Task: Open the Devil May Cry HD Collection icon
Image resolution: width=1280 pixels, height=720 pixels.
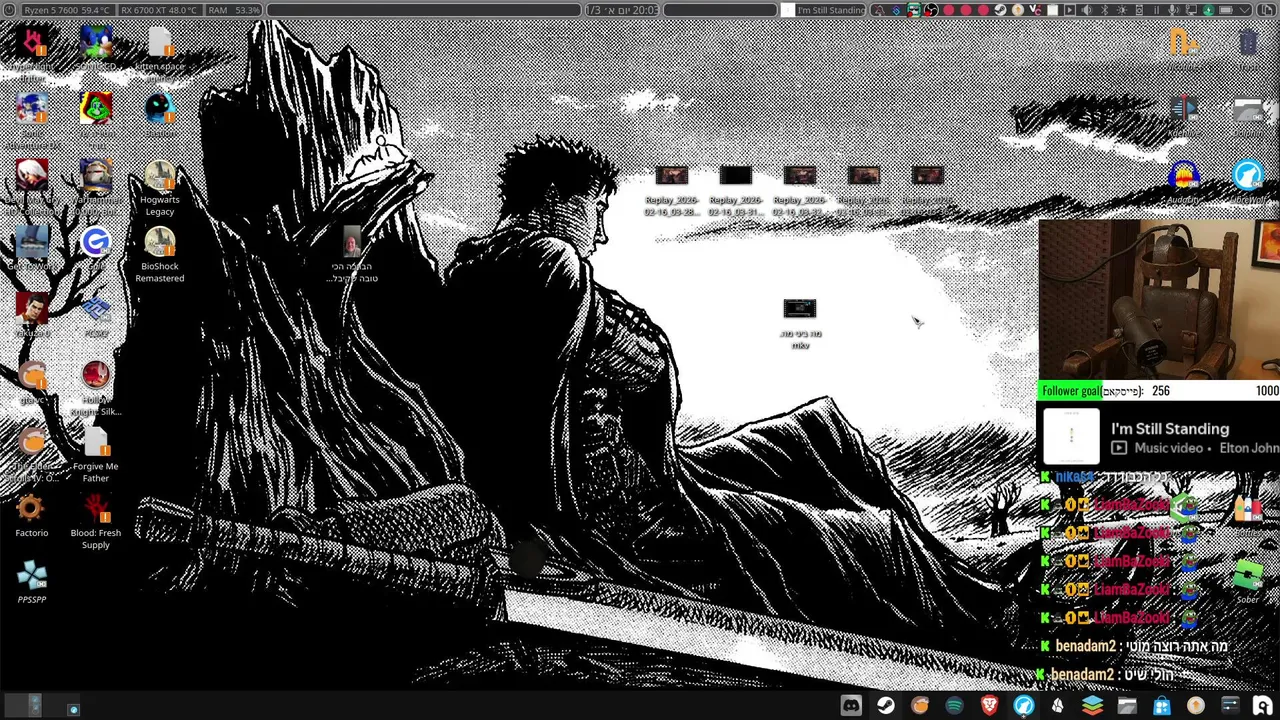Action: (x=31, y=175)
